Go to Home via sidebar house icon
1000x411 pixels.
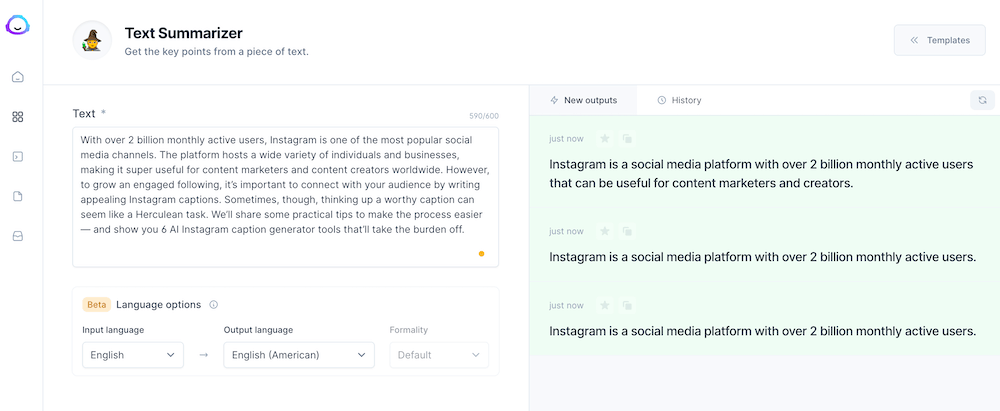pos(18,77)
